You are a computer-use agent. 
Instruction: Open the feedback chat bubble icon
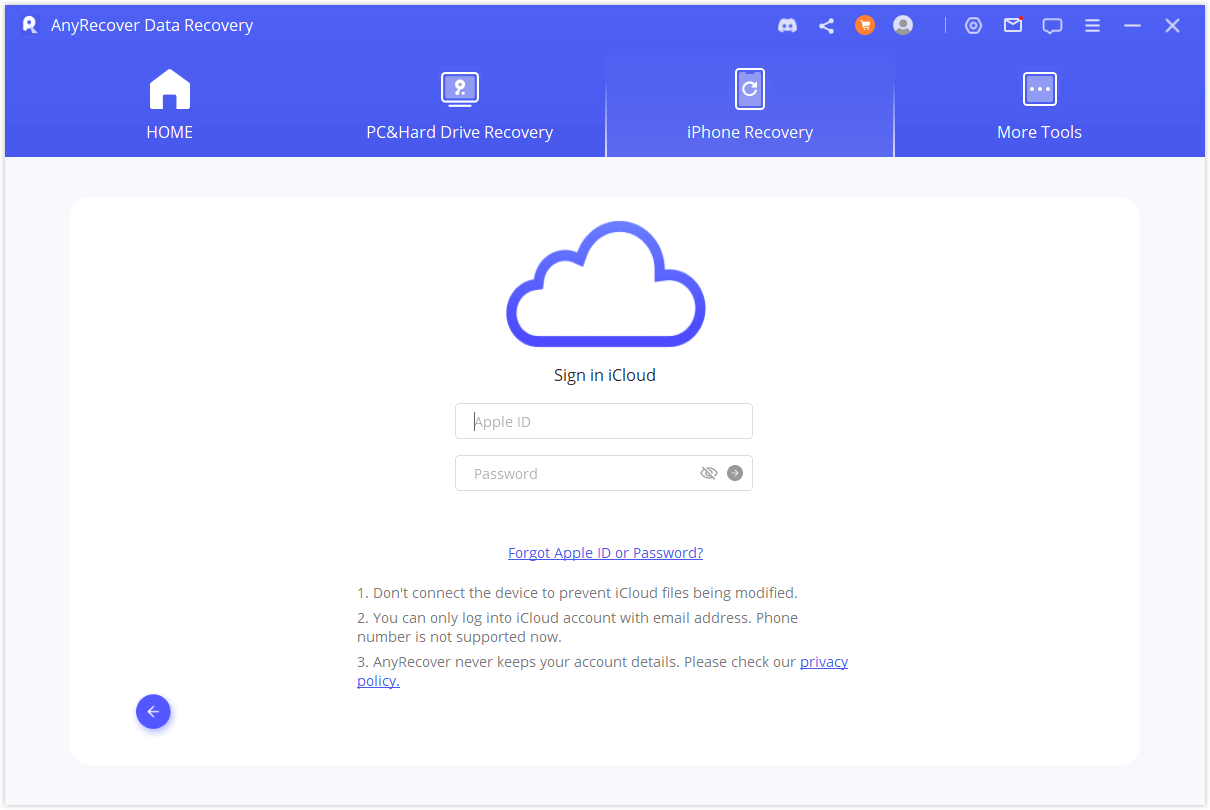(1052, 26)
